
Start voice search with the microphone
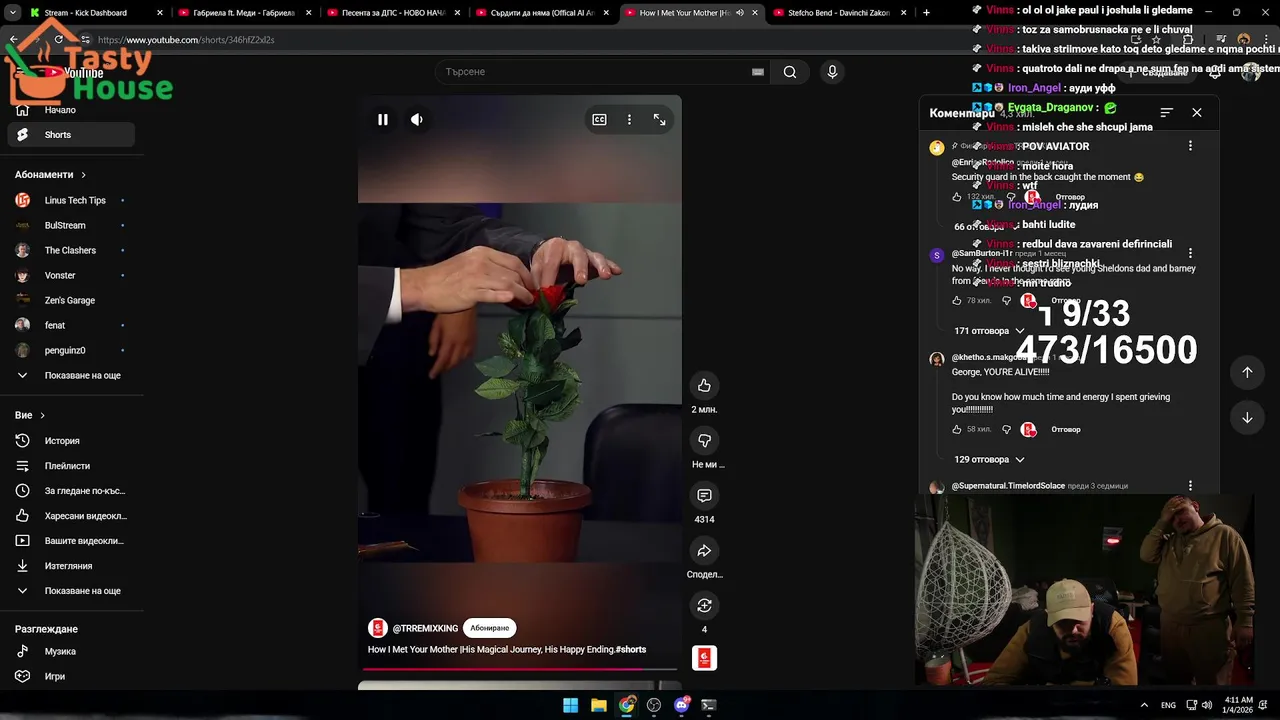coord(832,72)
